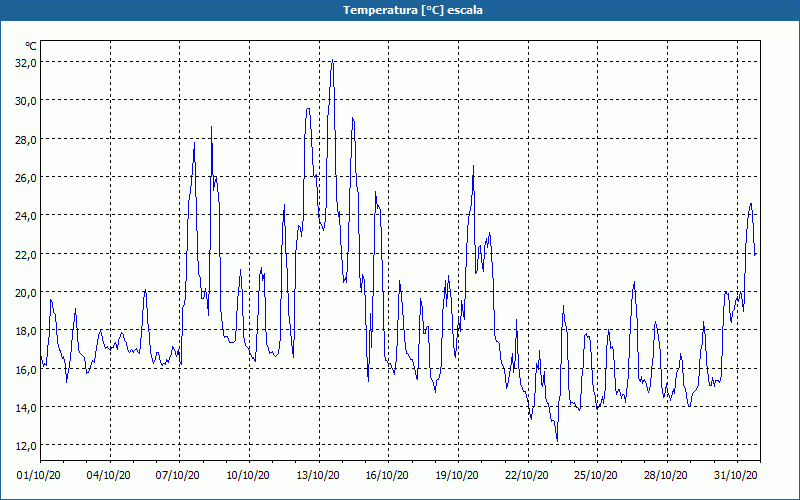This screenshot has width=800, height=500.
Task: Click the 32,0 y-axis label
Action: pos(25,62)
